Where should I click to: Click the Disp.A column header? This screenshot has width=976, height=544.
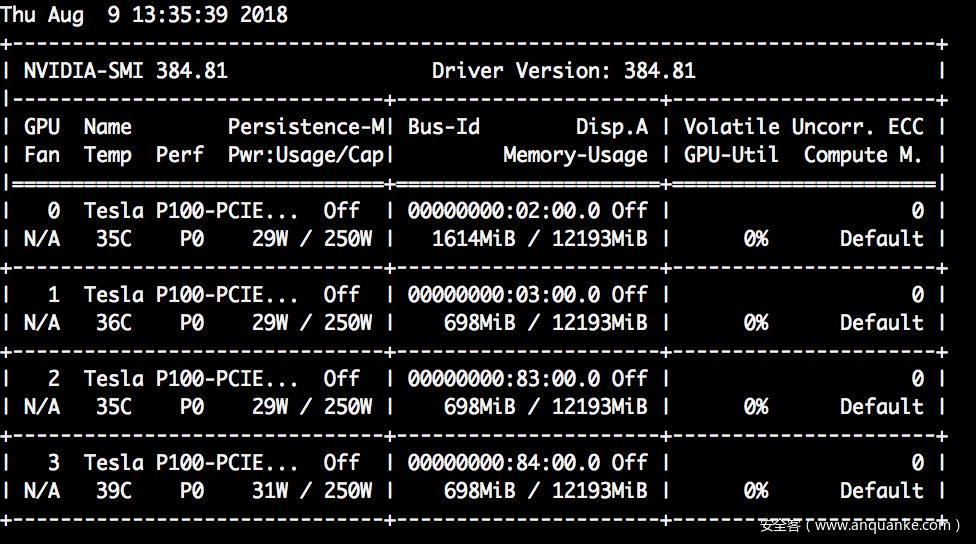coord(611,127)
